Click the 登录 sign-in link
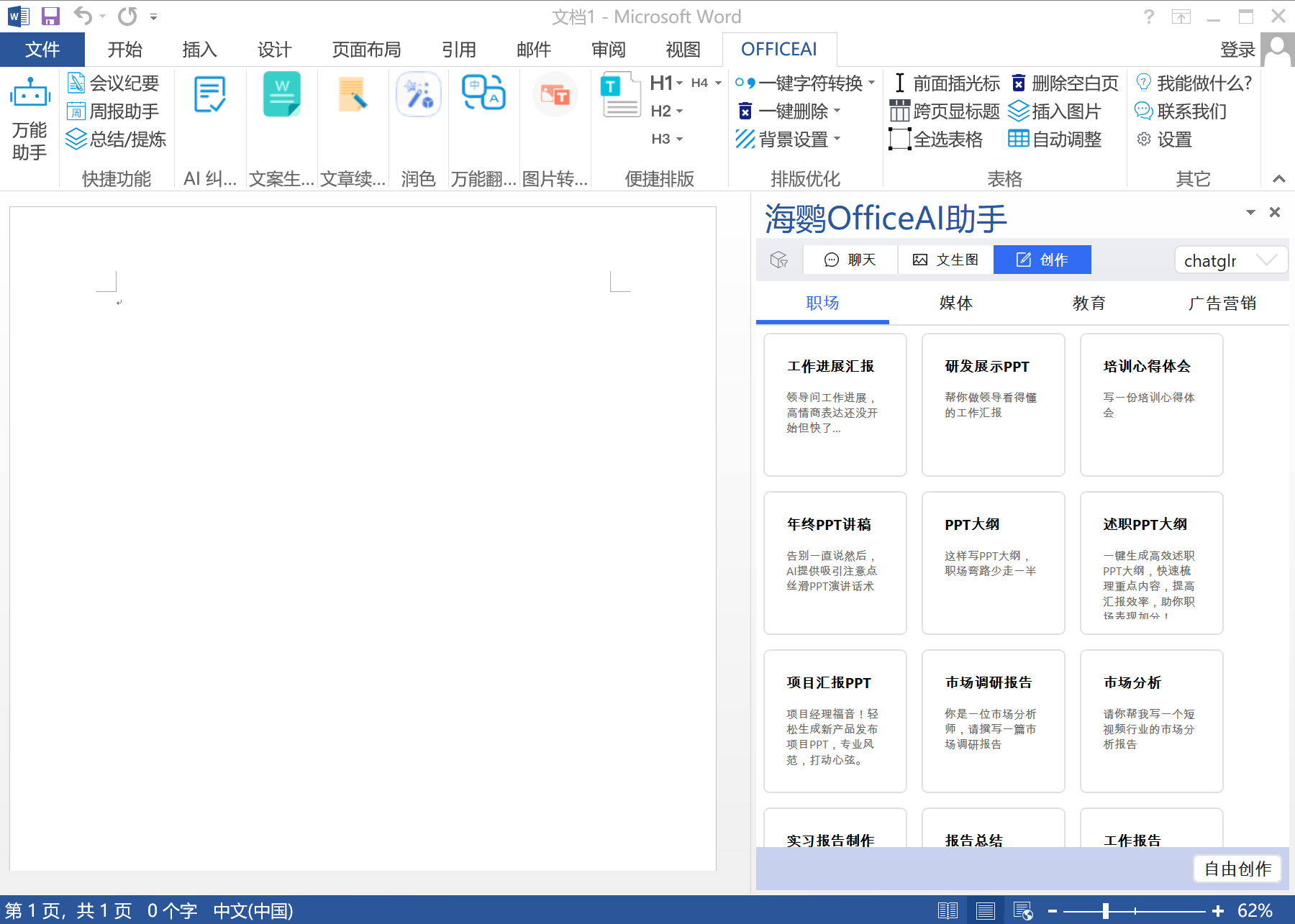Image resolution: width=1295 pixels, height=924 pixels. [x=1239, y=49]
